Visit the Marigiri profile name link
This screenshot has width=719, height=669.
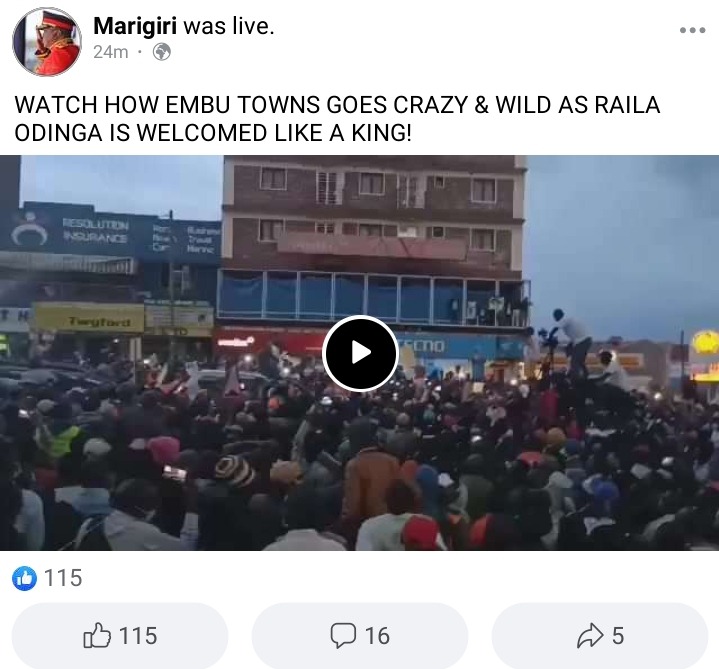(135, 26)
